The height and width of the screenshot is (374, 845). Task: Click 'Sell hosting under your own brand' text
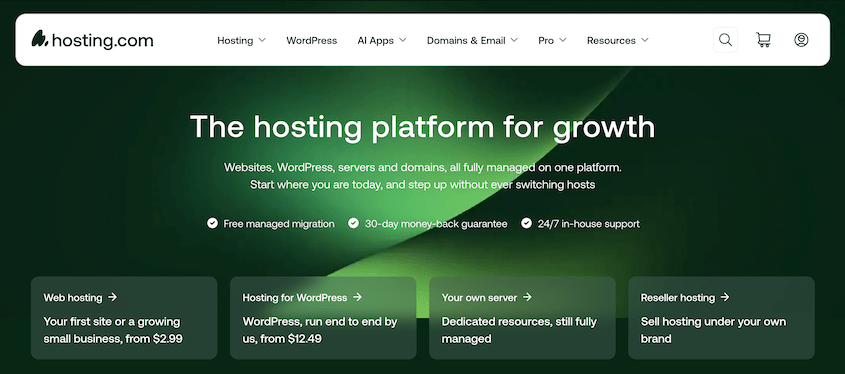(x=713, y=330)
